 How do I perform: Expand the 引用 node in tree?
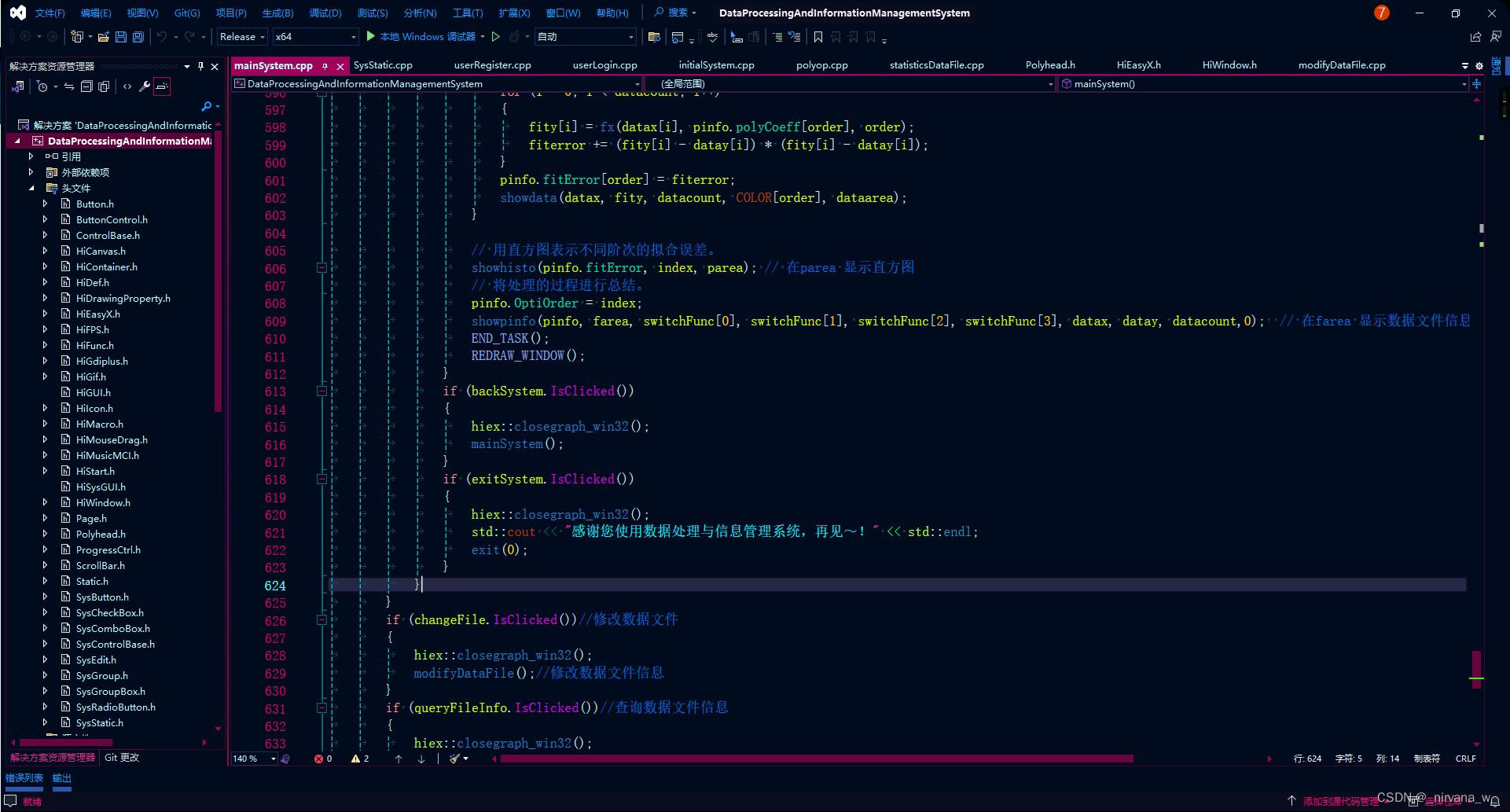click(x=31, y=156)
